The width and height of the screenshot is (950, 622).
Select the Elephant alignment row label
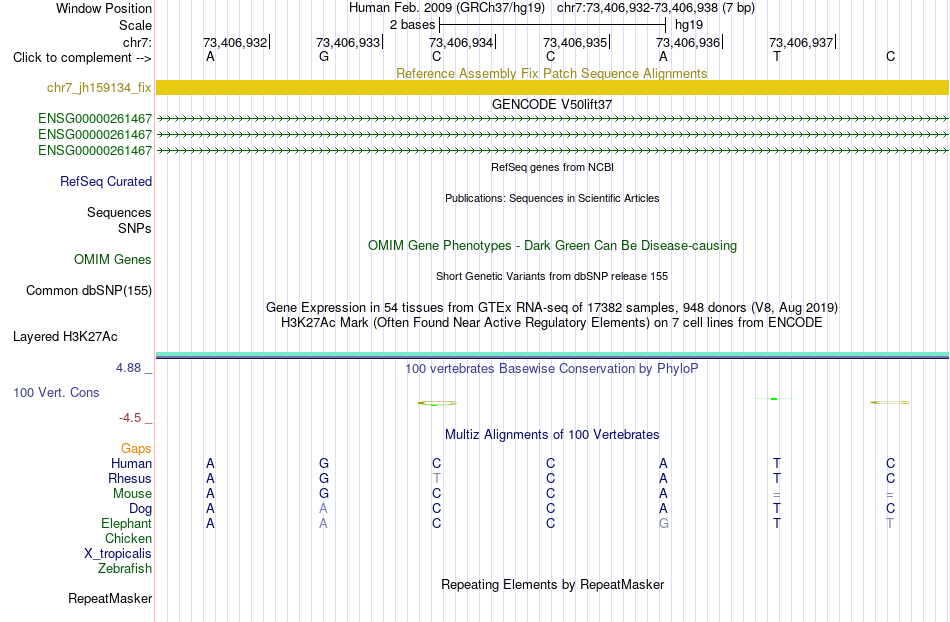tap(126, 523)
